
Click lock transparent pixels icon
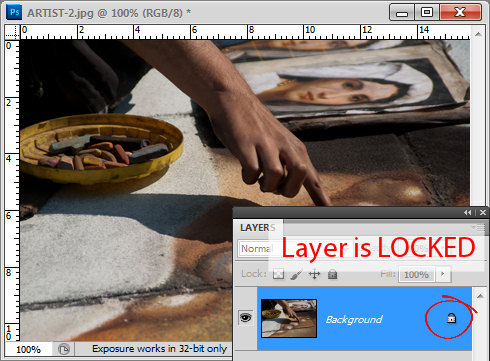pos(278,274)
